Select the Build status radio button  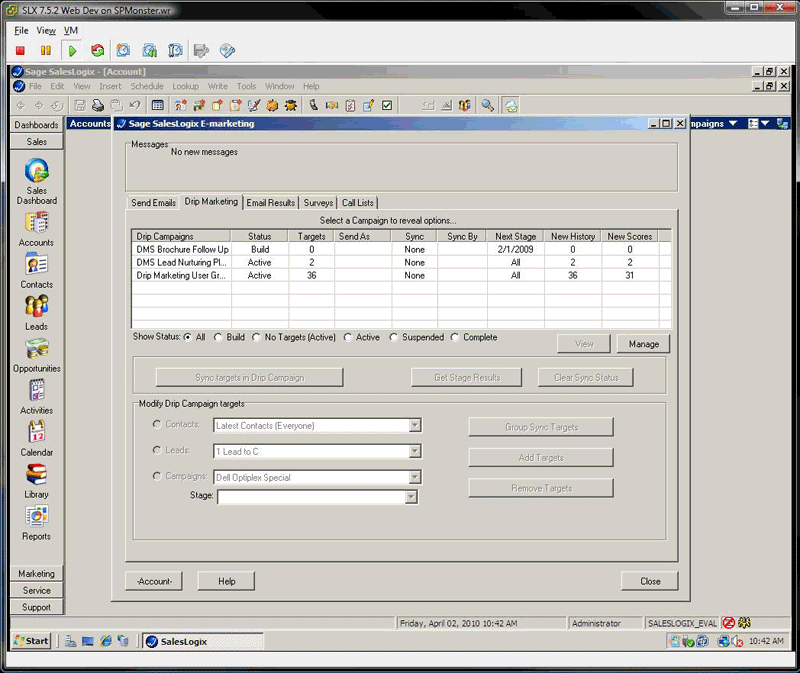tap(218, 337)
